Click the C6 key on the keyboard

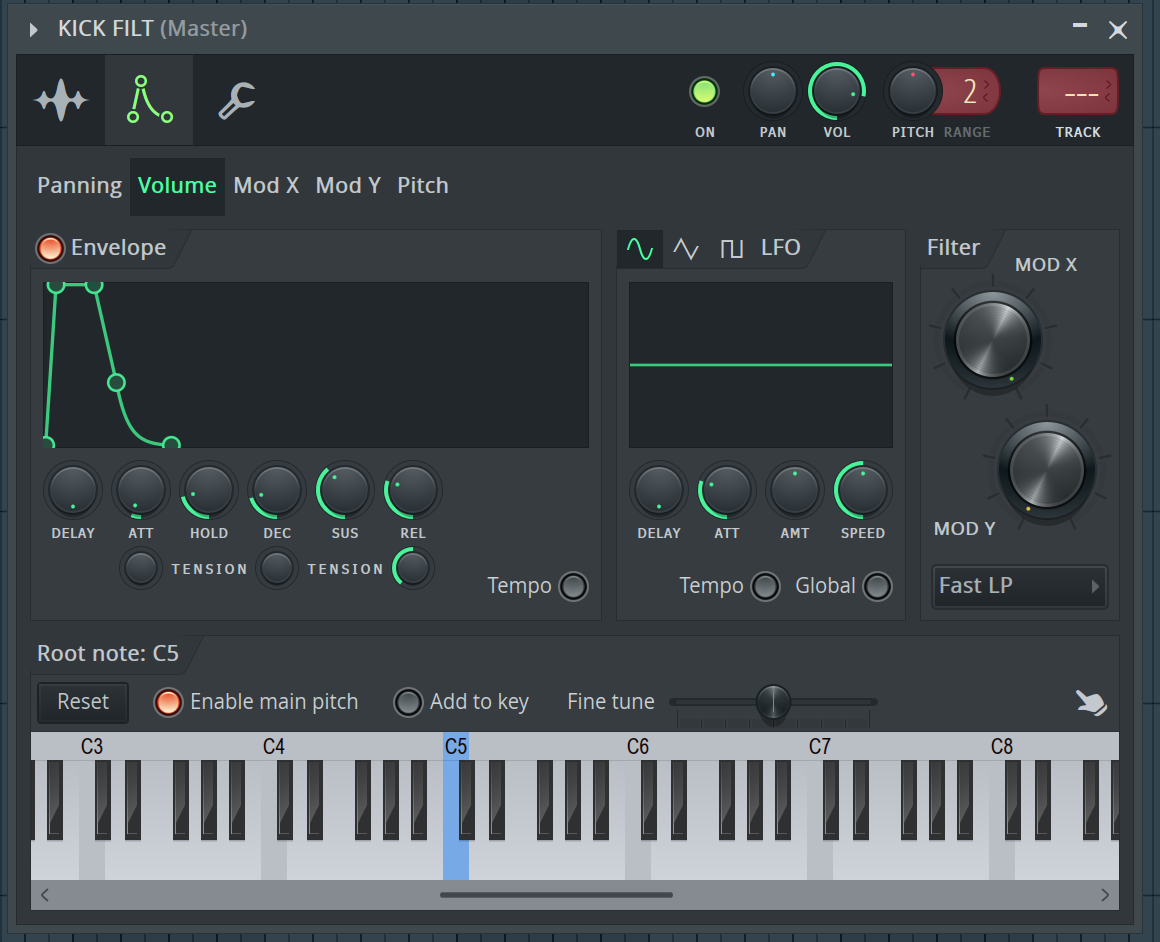point(638,858)
